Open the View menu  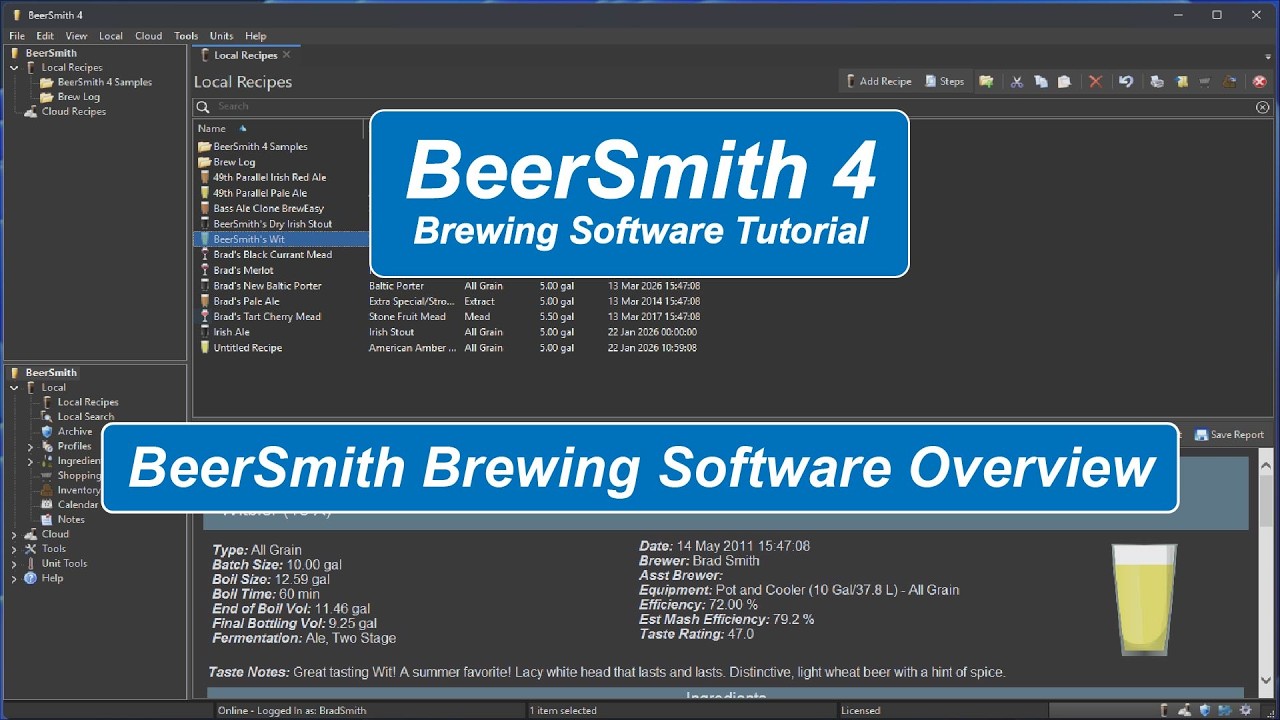76,36
